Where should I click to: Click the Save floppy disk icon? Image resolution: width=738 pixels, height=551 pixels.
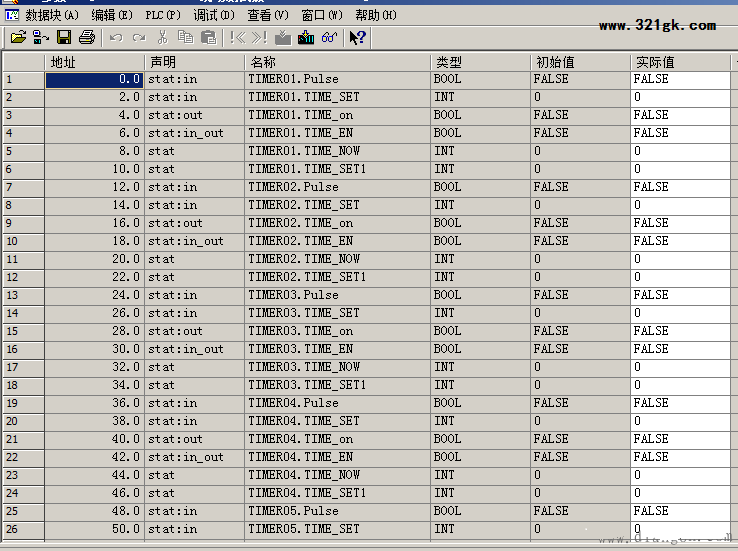64,37
